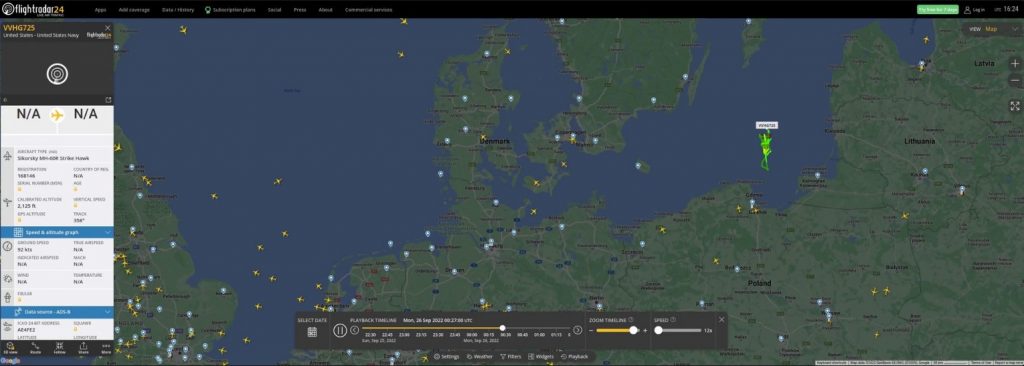
Task: Open the Filters panel
Action: pos(511,357)
